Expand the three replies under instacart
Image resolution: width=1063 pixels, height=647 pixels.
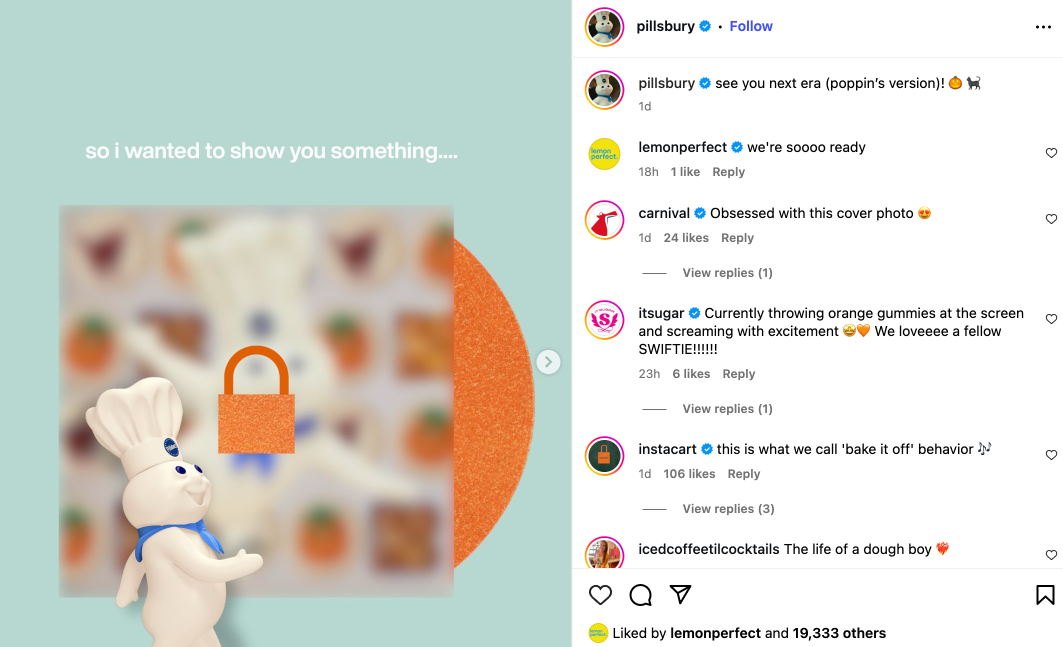pyautogui.click(x=728, y=509)
